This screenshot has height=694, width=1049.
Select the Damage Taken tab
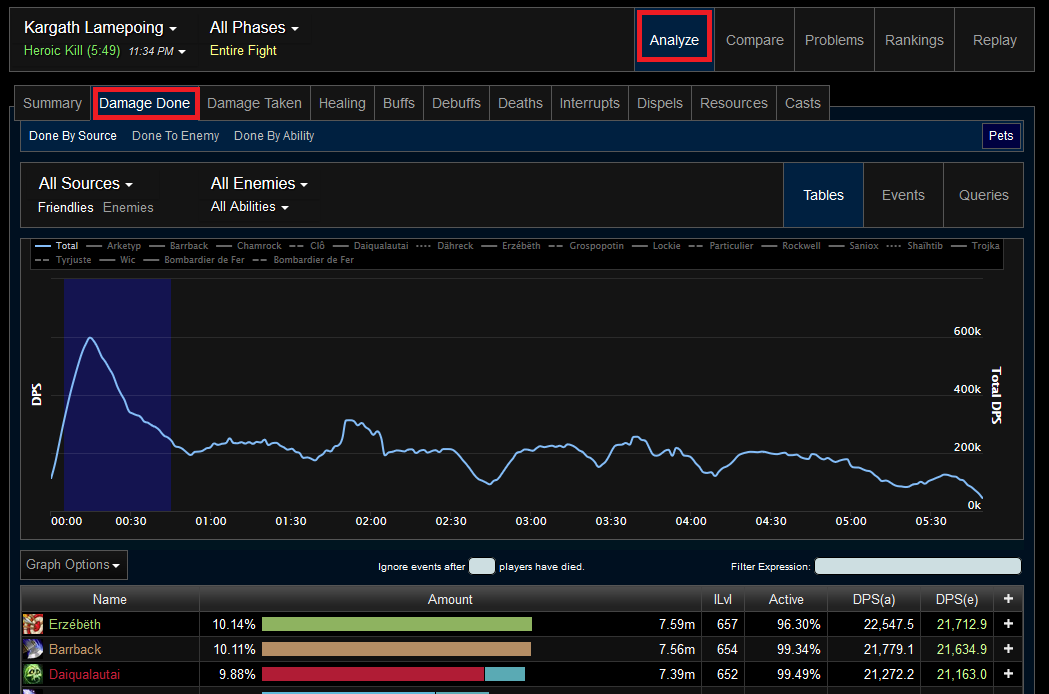(x=254, y=103)
